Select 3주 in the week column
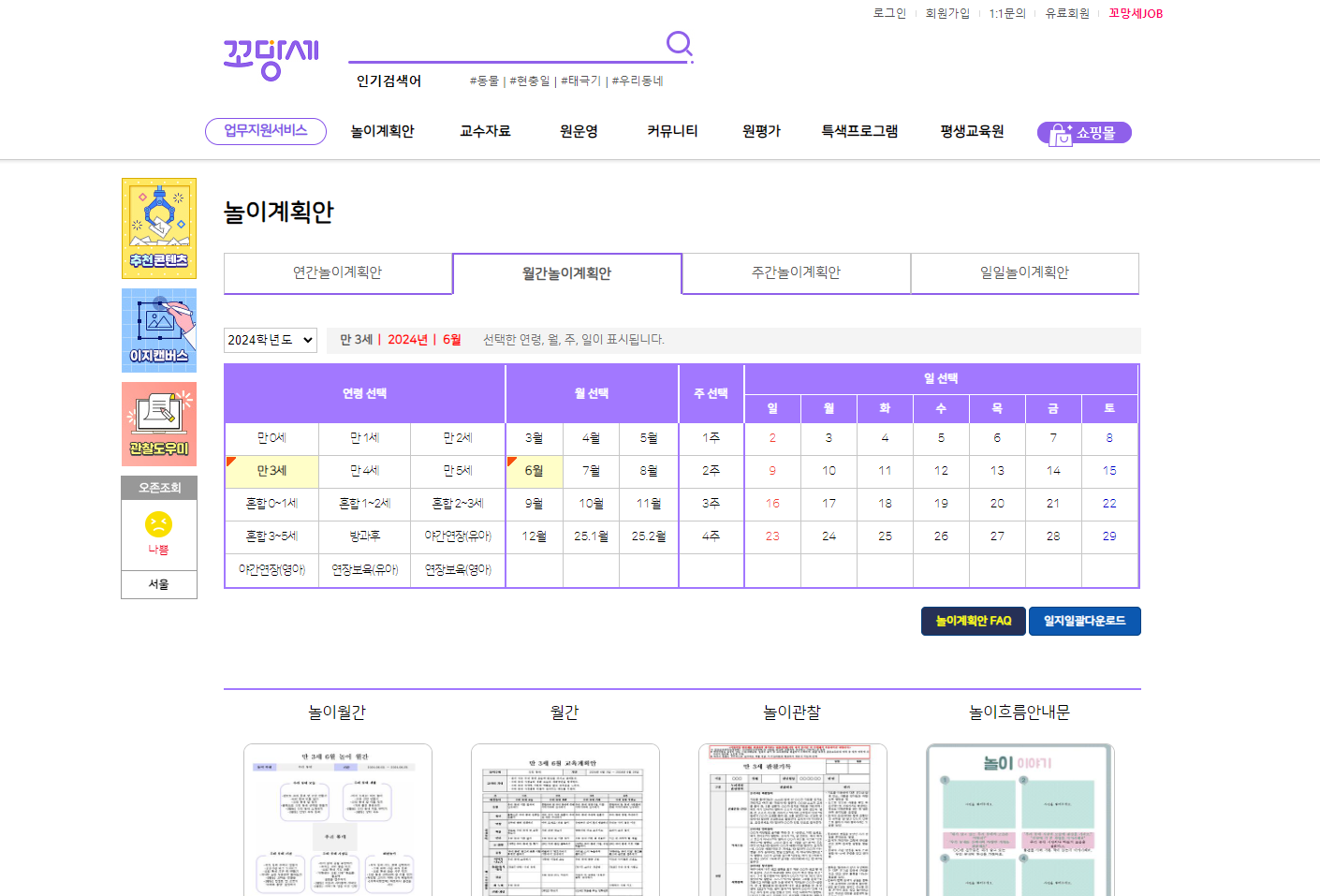1320x896 pixels. pos(711,504)
